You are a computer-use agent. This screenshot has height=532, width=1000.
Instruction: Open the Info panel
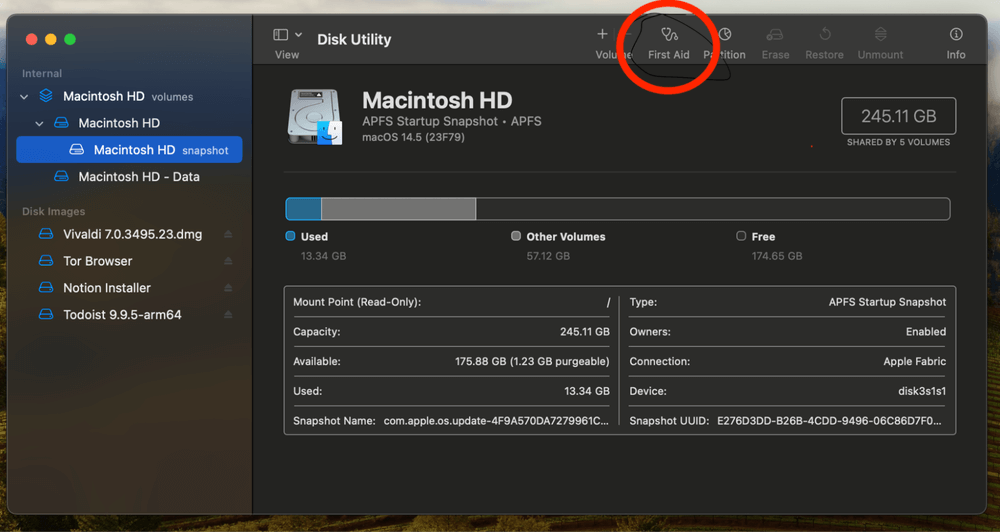point(956,35)
